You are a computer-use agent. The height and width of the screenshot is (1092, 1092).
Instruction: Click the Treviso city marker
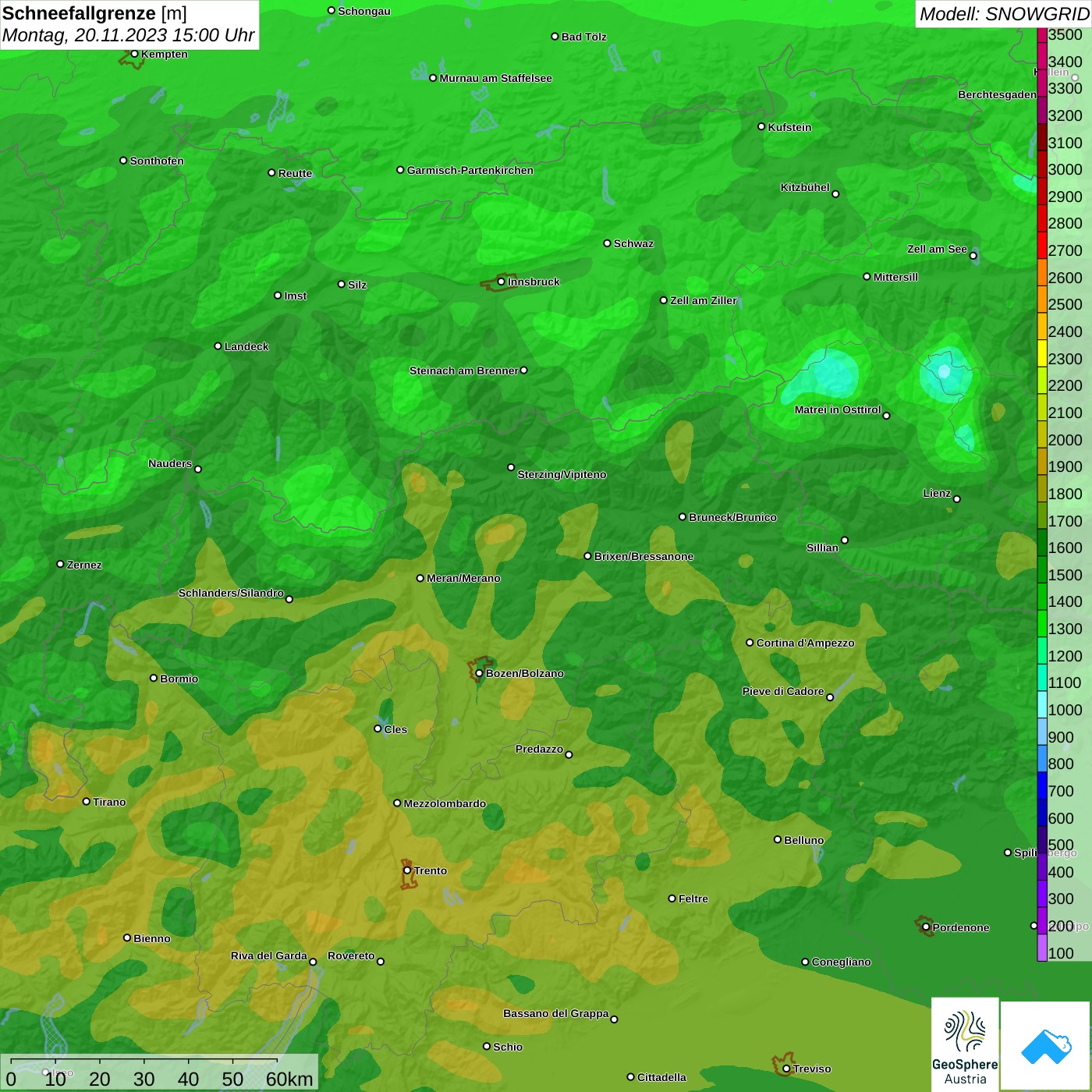click(x=786, y=1069)
